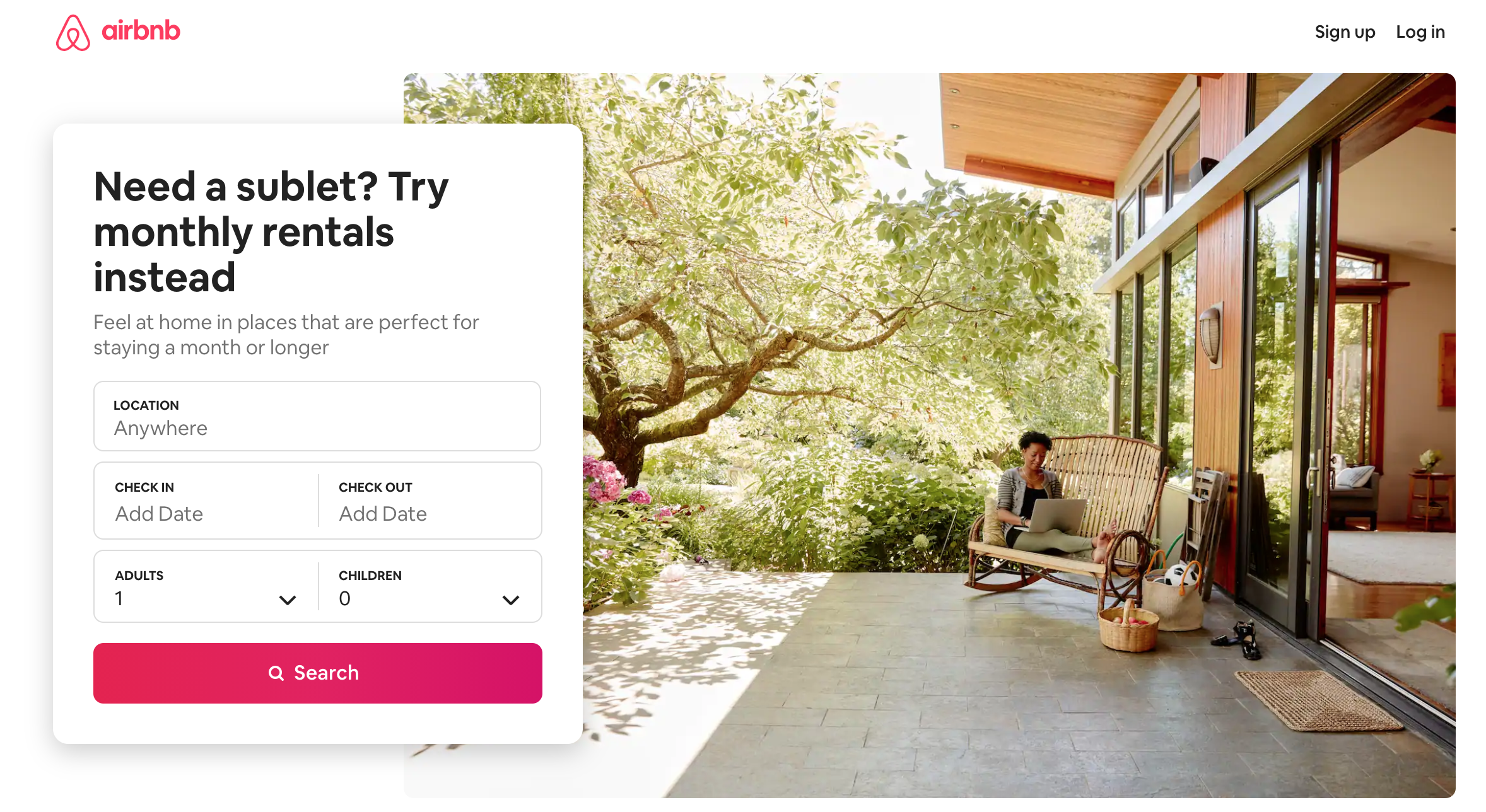Select the Check Out date field
Image resolution: width=1486 pixels, height=812 pixels.
tap(430, 501)
